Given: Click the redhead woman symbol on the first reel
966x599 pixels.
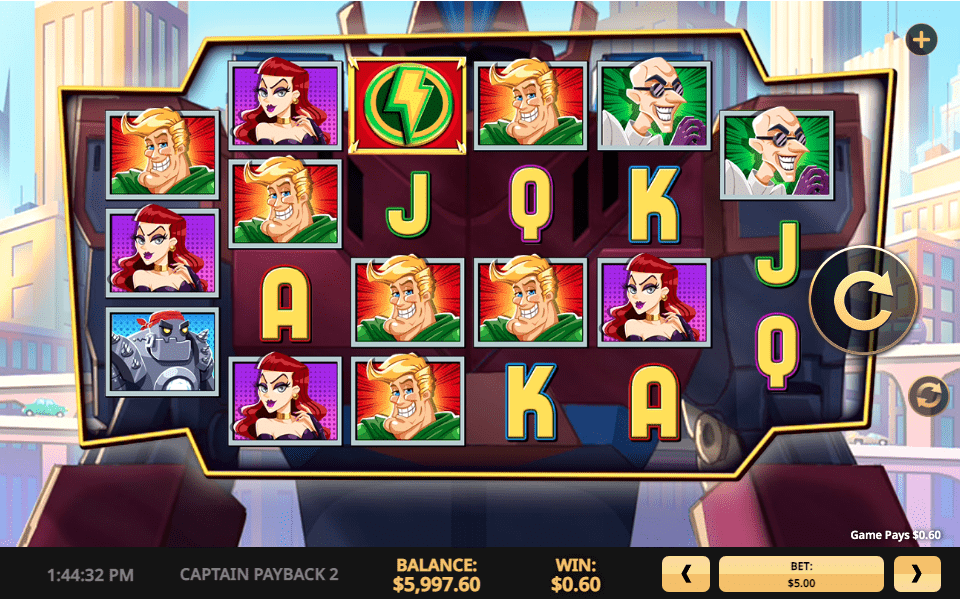Looking at the screenshot, I should click(163, 253).
